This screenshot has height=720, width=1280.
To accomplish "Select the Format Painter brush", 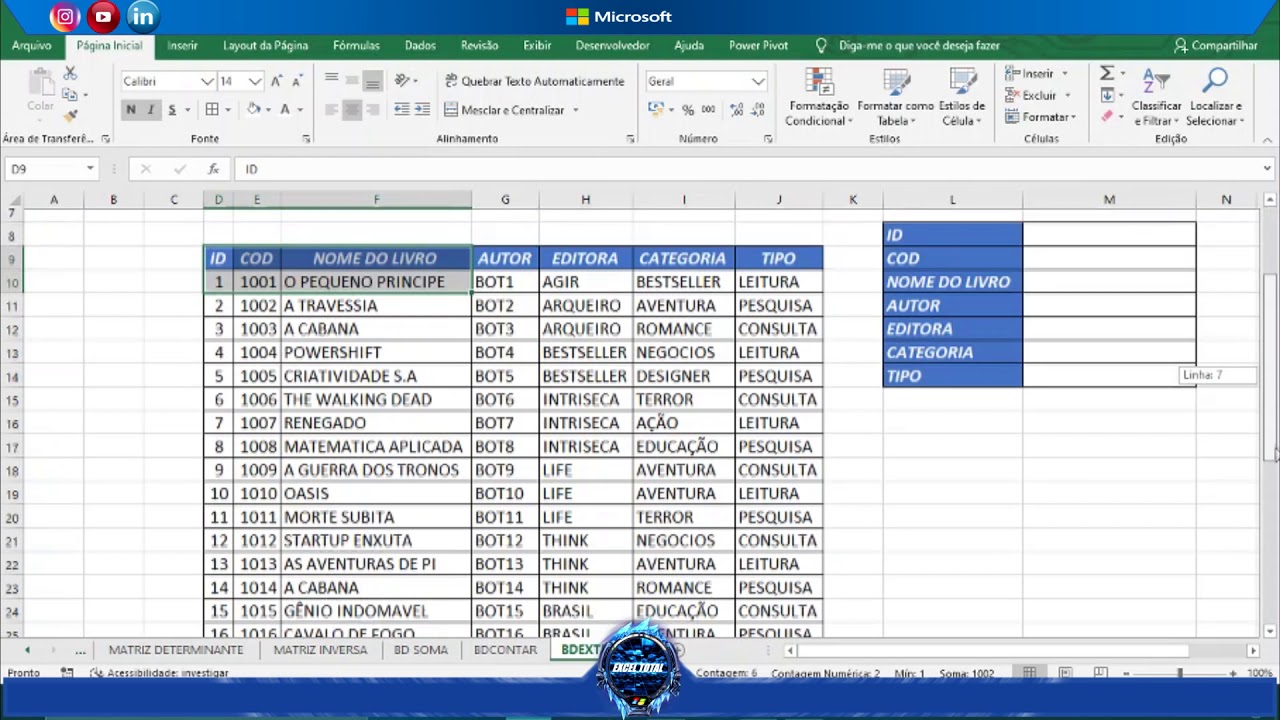I will [70, 115].
